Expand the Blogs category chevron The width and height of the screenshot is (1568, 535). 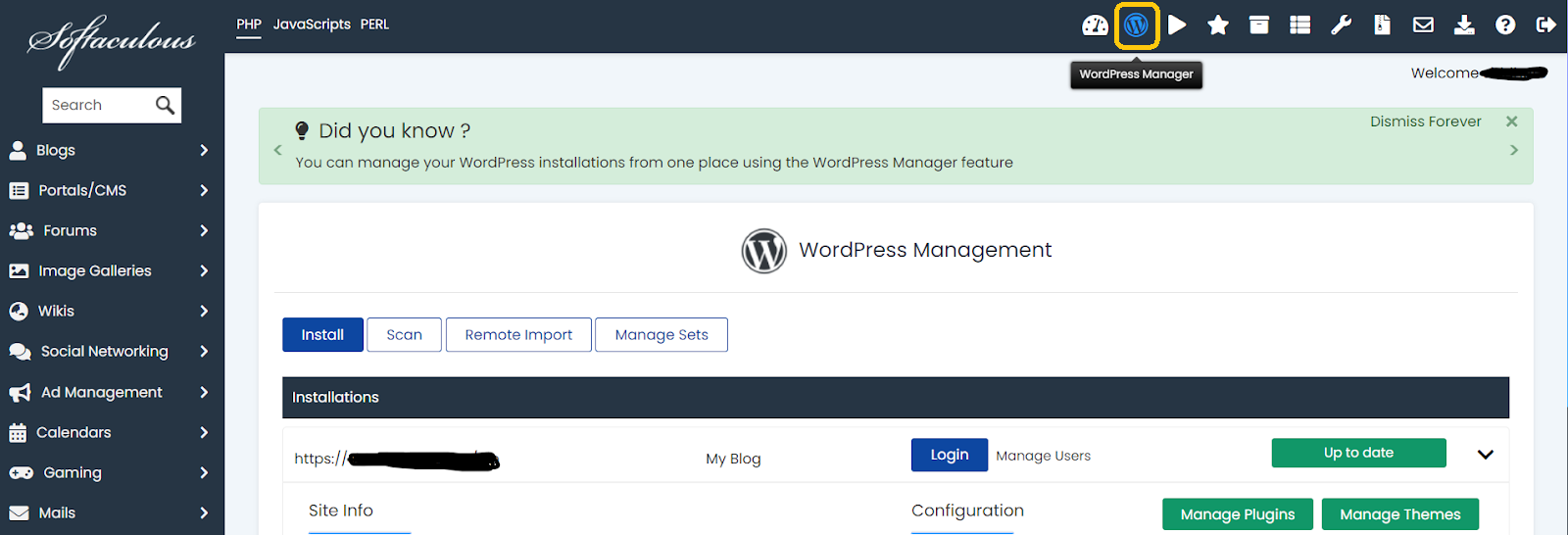[204, 150]
